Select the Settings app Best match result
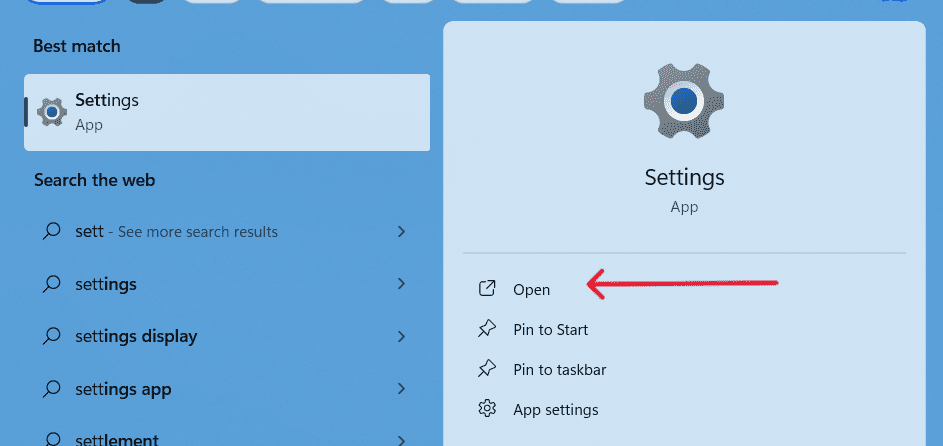Image resolution: width=943 pixels, height=446 pixels. tap(227, 111)
